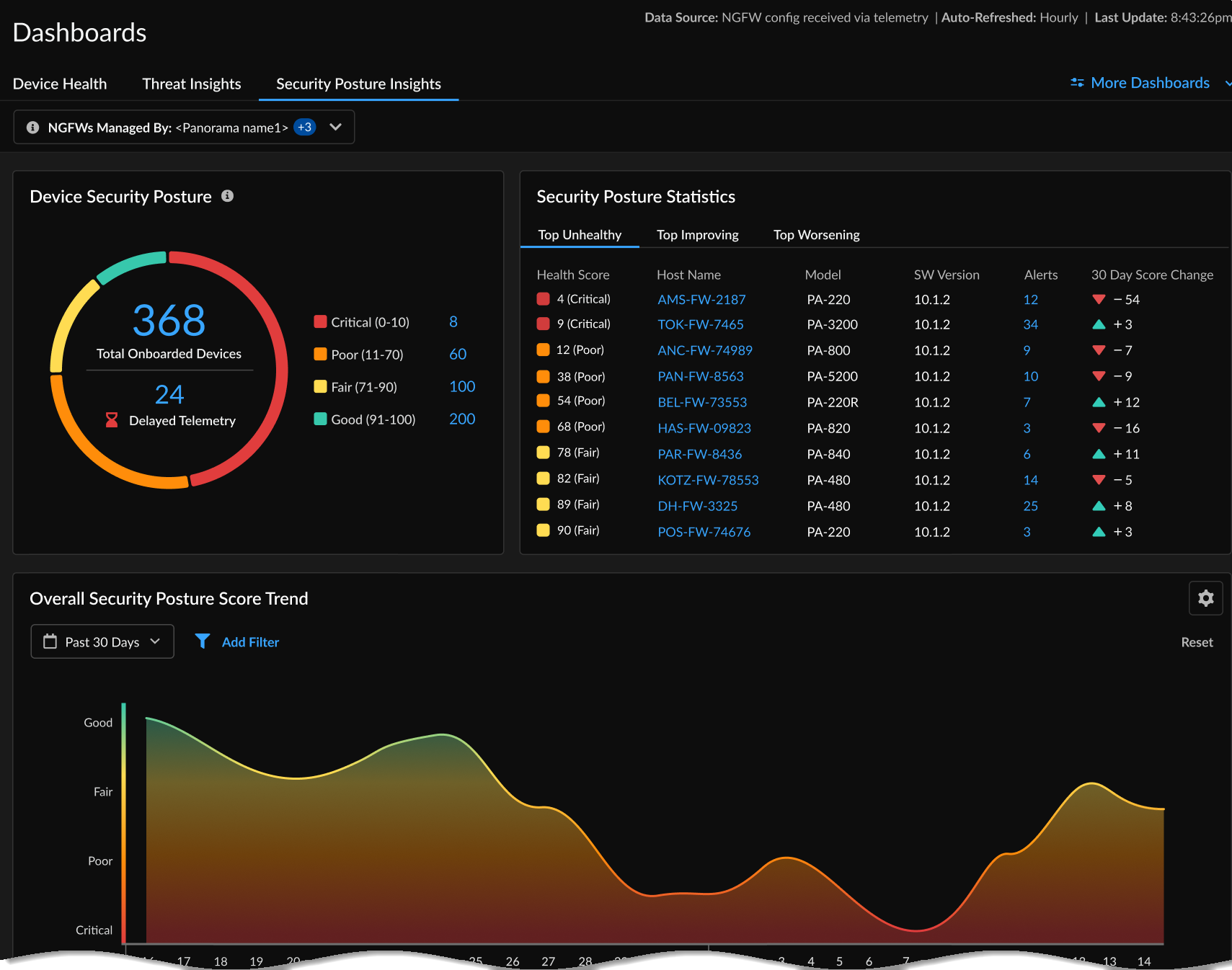
Task: Click the orange Poor (11-70) color square
Action: point(319,354)
